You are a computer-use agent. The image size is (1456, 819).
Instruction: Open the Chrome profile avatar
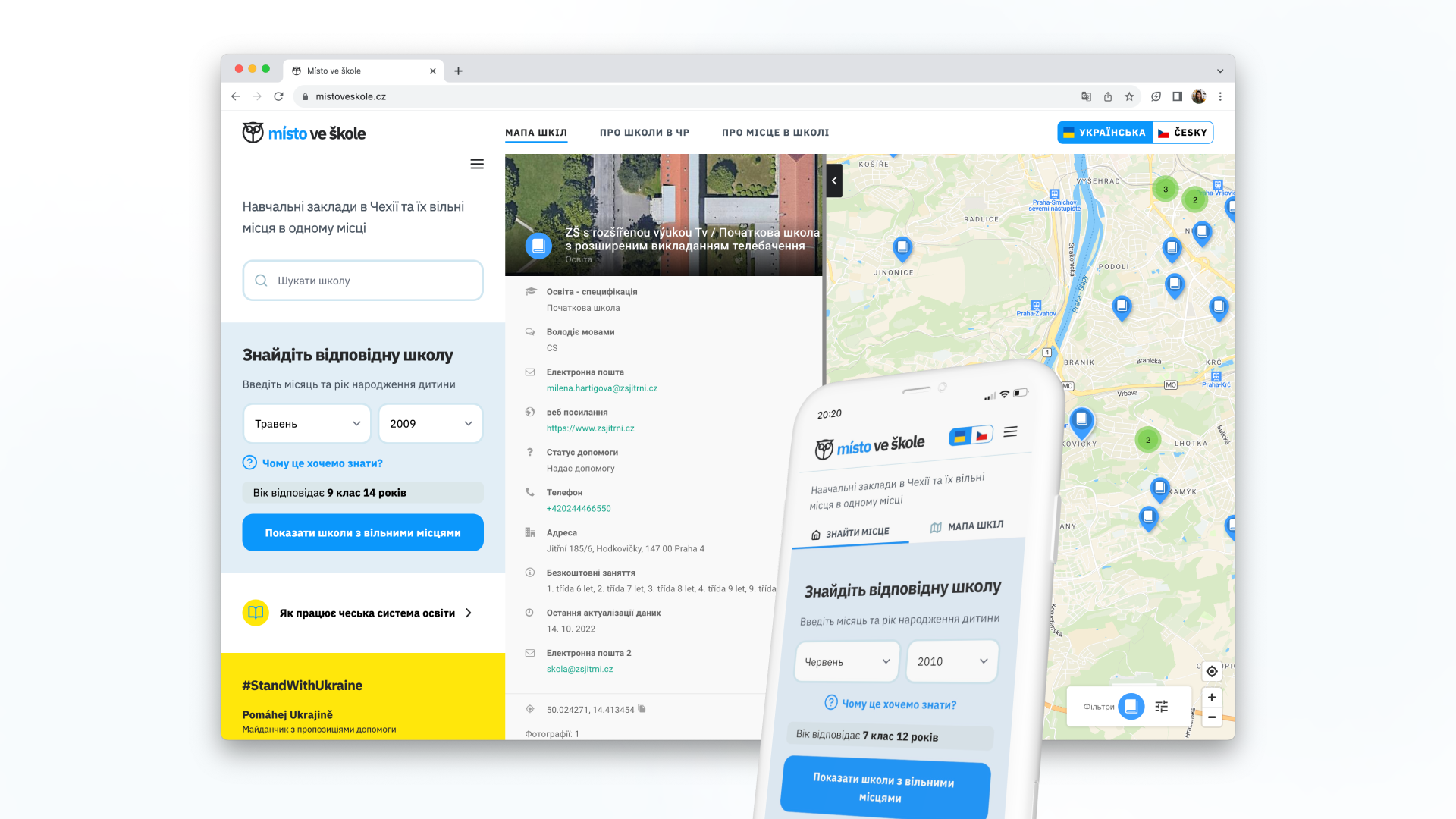click(x=1199, y=96)
